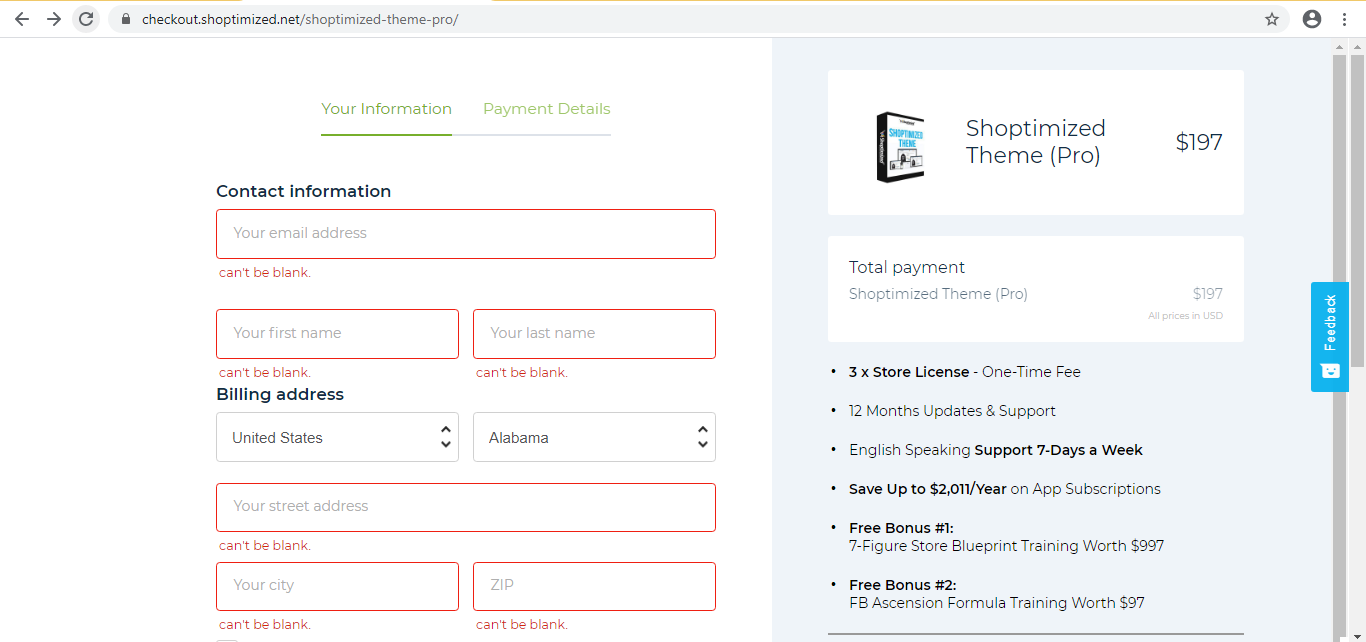Click the Billing address heading
The height and width of the screenshot is (642, 1366).
[280, 394]
